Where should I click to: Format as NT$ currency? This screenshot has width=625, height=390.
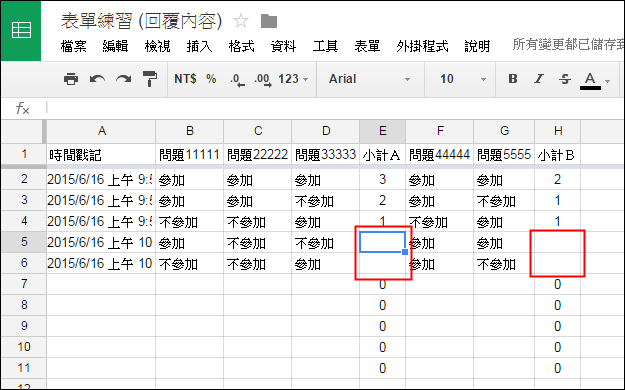click(x=185, y=79)
